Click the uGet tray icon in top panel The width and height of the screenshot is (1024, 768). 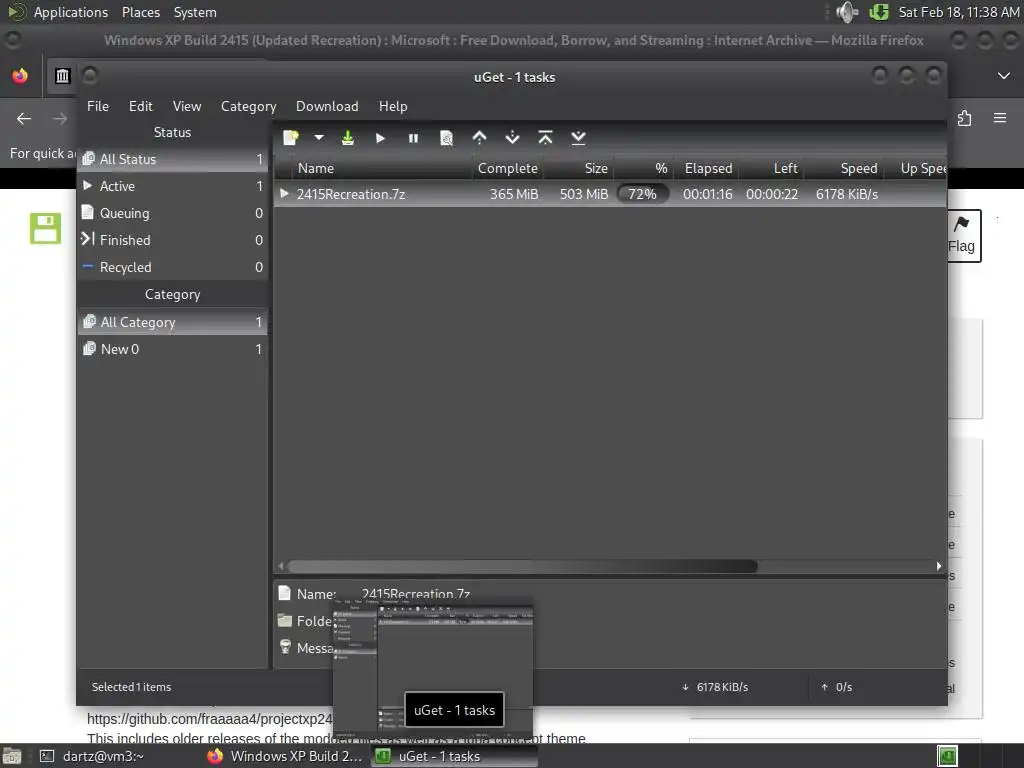(x=879, y=12)
